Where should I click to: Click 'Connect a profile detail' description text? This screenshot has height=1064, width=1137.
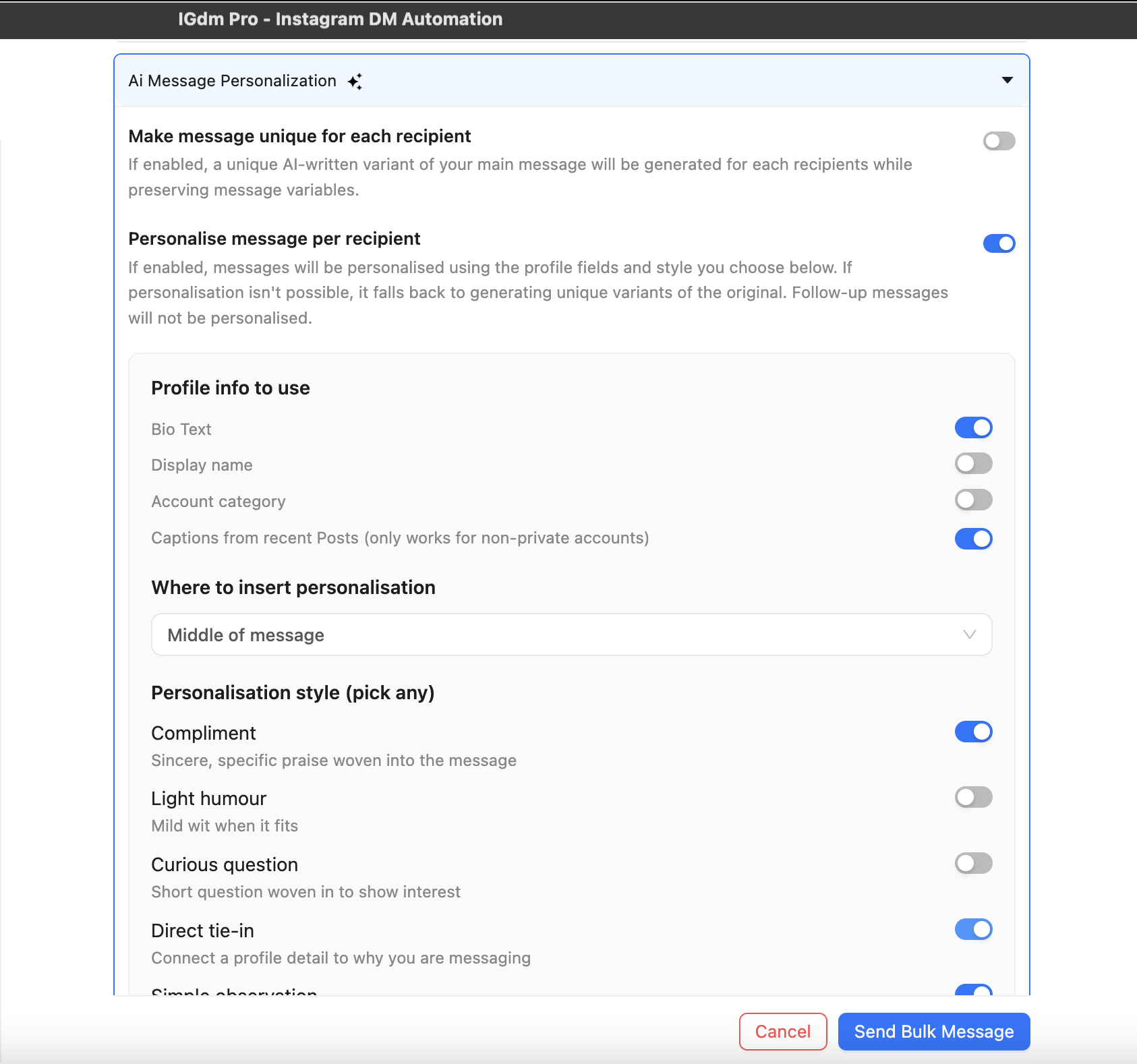click(341, 958)
